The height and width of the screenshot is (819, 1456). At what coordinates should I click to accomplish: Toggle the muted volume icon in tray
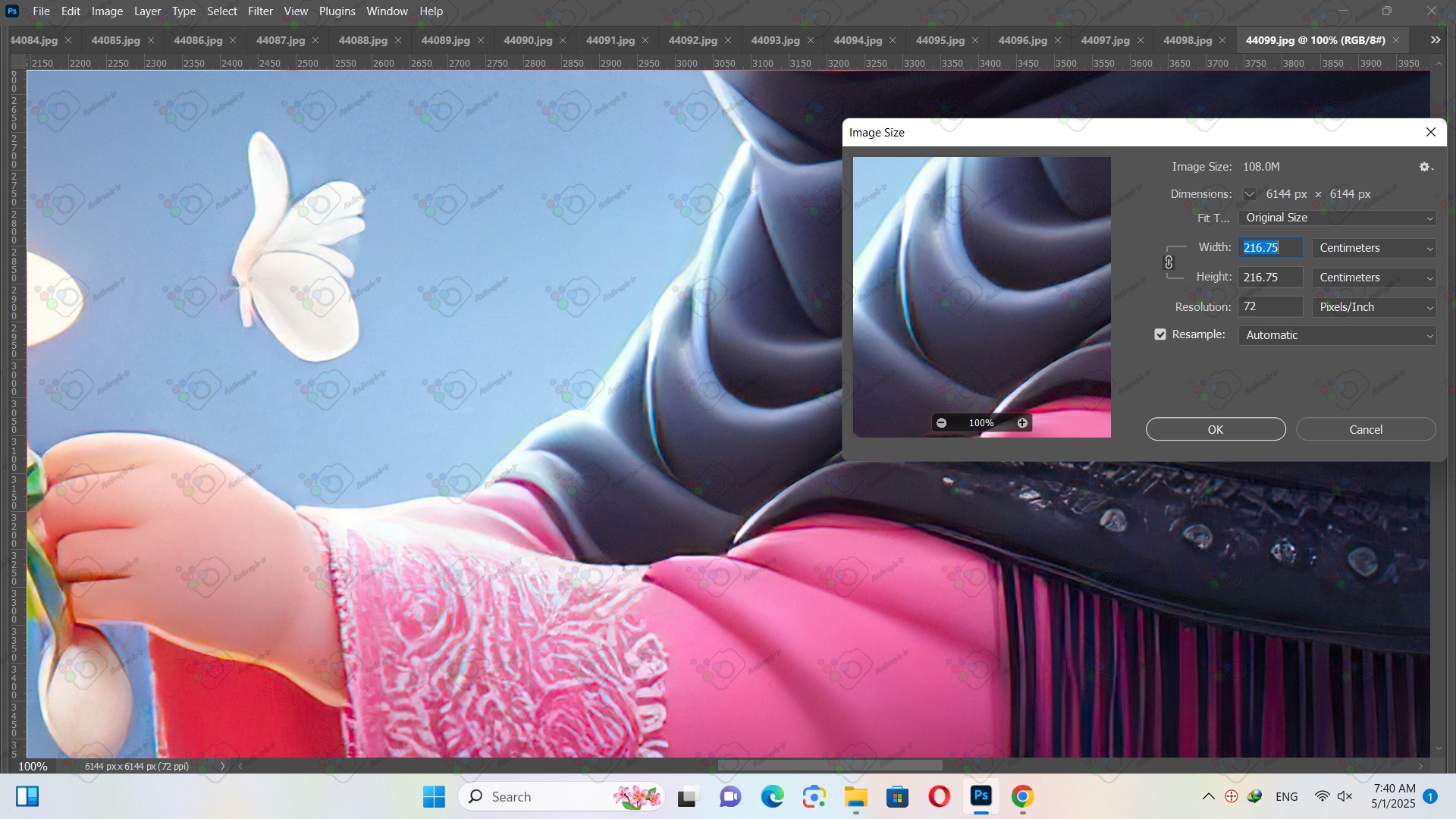(1345, 796)
